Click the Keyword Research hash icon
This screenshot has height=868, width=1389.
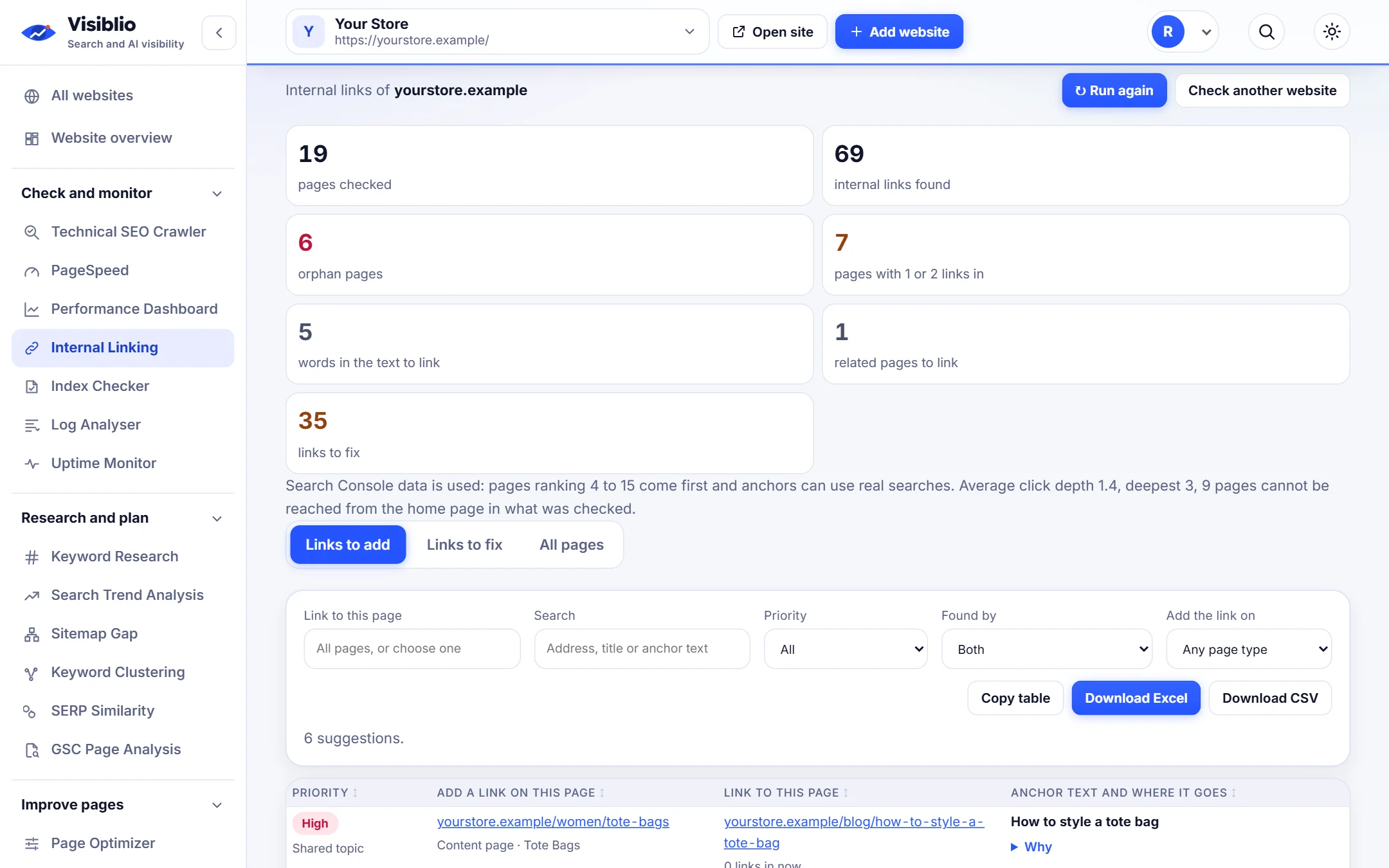32,557
